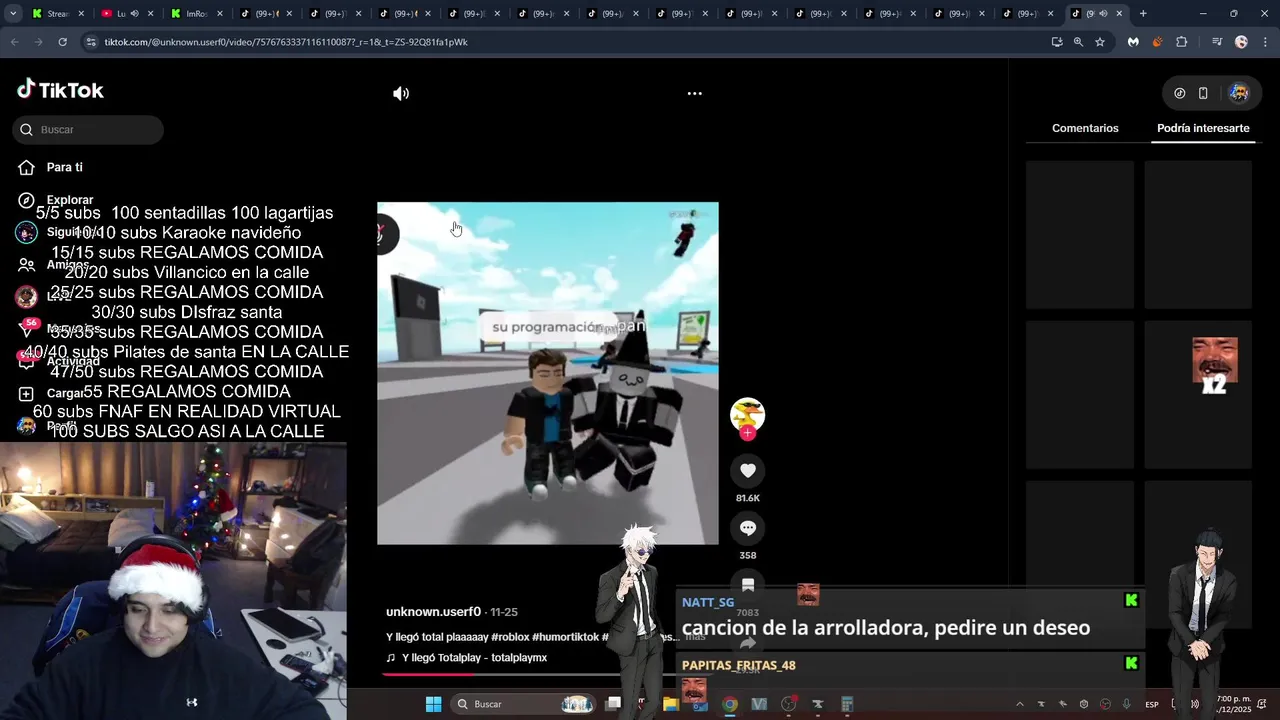Open Mensajes icon with 56 badge
The height and width of the screenshot is (720, 1280).
[27, 329]
